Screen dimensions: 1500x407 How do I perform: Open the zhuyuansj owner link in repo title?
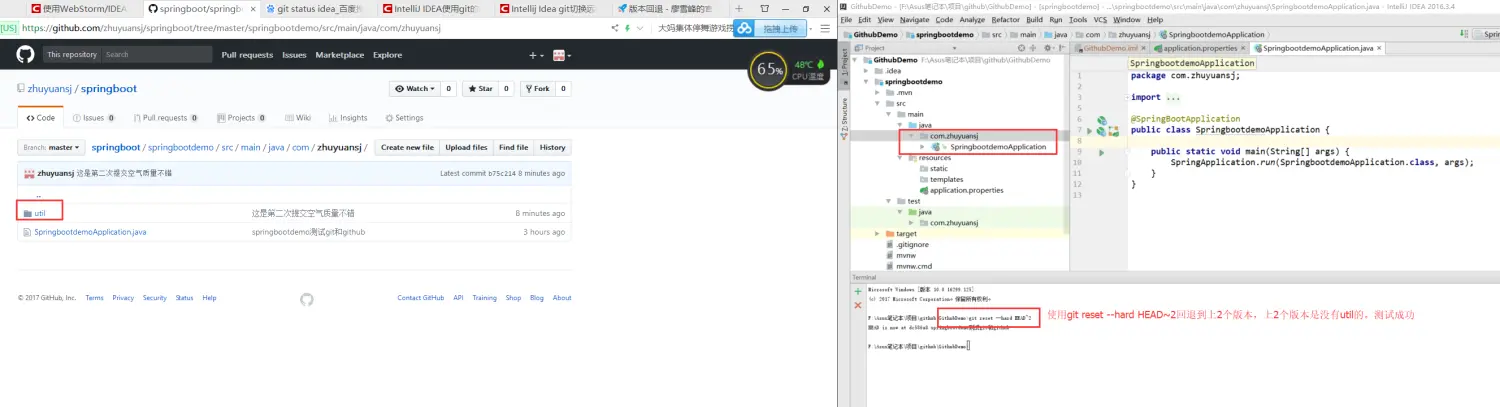pyautogui.click(x=51, y=89)
